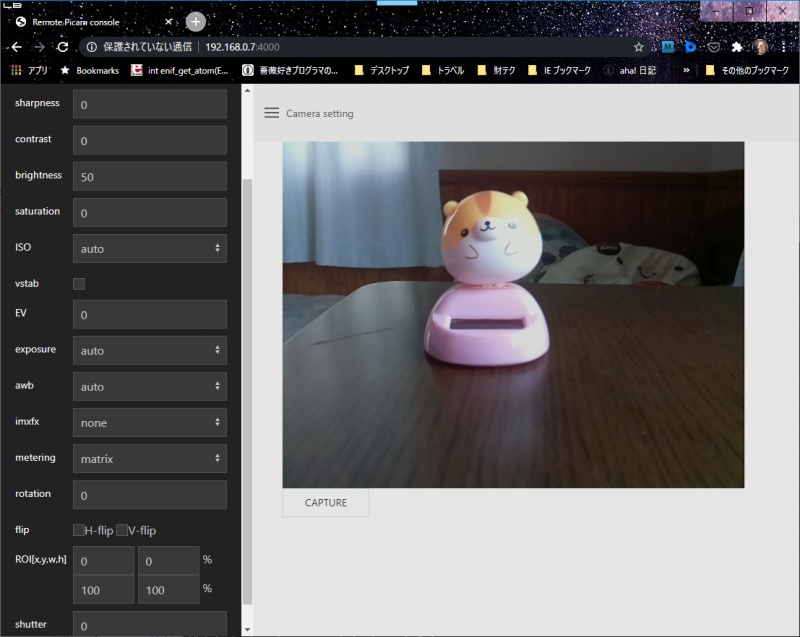
Task: Open the metering dropdown set to matrix
Action: pos(149,458)
